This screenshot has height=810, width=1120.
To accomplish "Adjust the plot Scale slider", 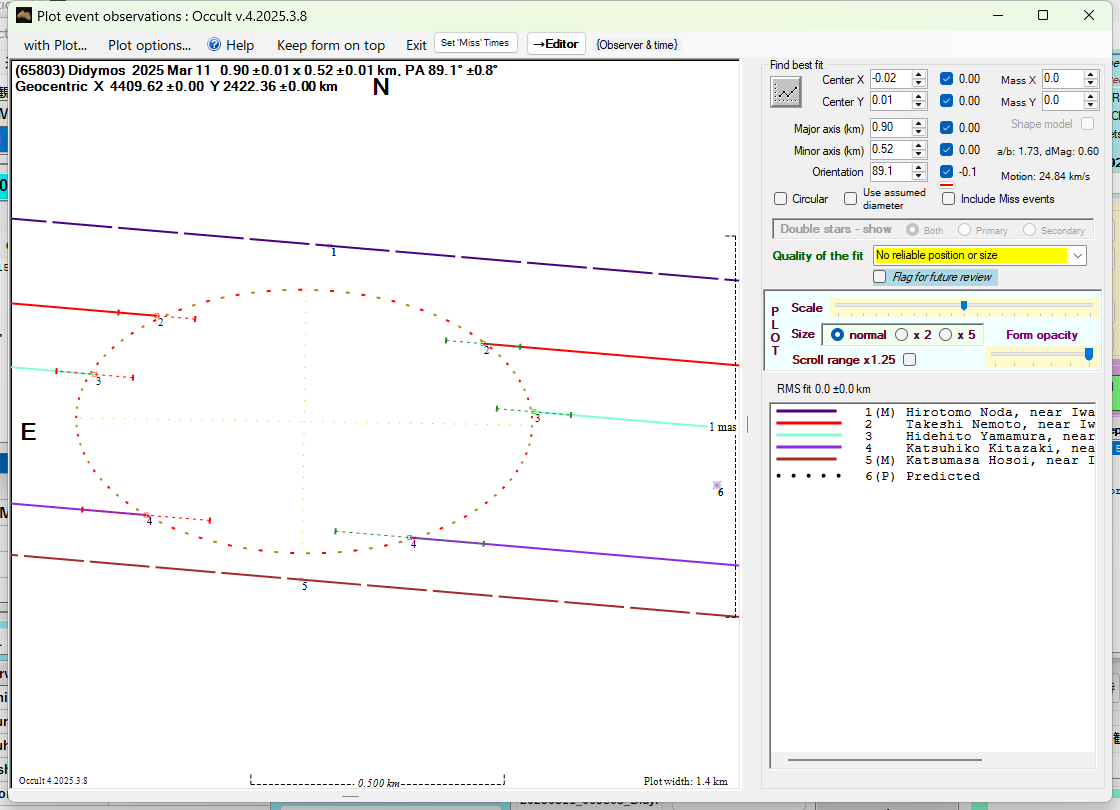I will click(x=963, y=306).
